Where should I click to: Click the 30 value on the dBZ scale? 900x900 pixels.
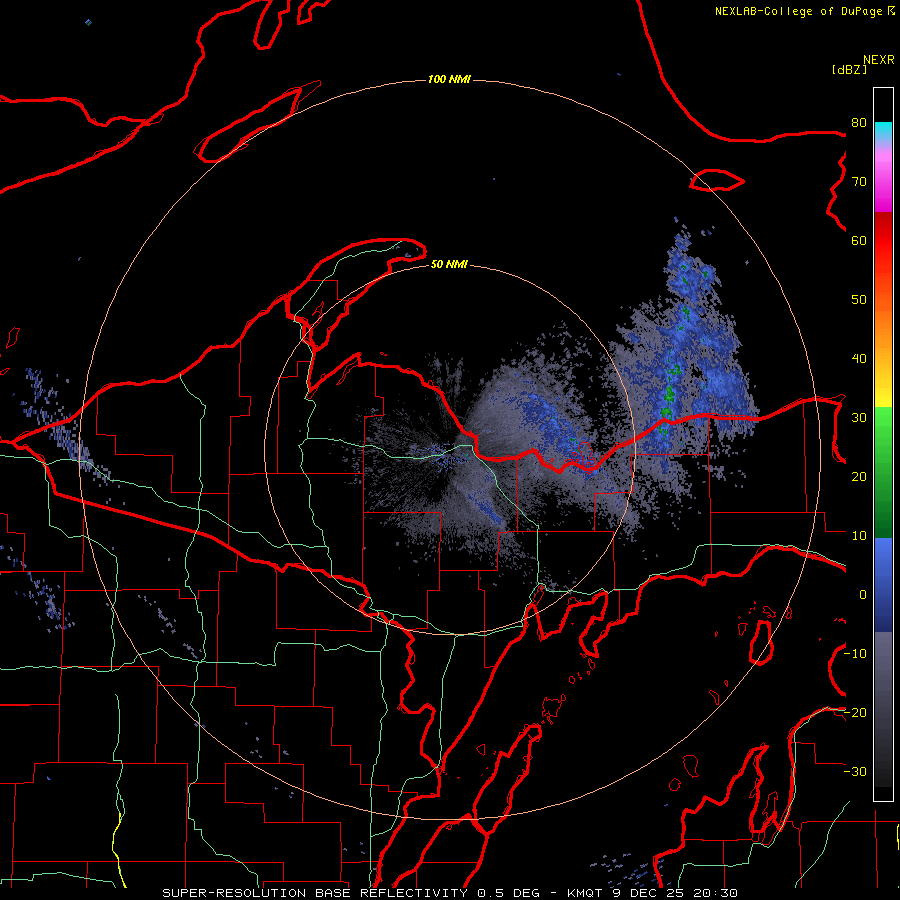[859, 417]
